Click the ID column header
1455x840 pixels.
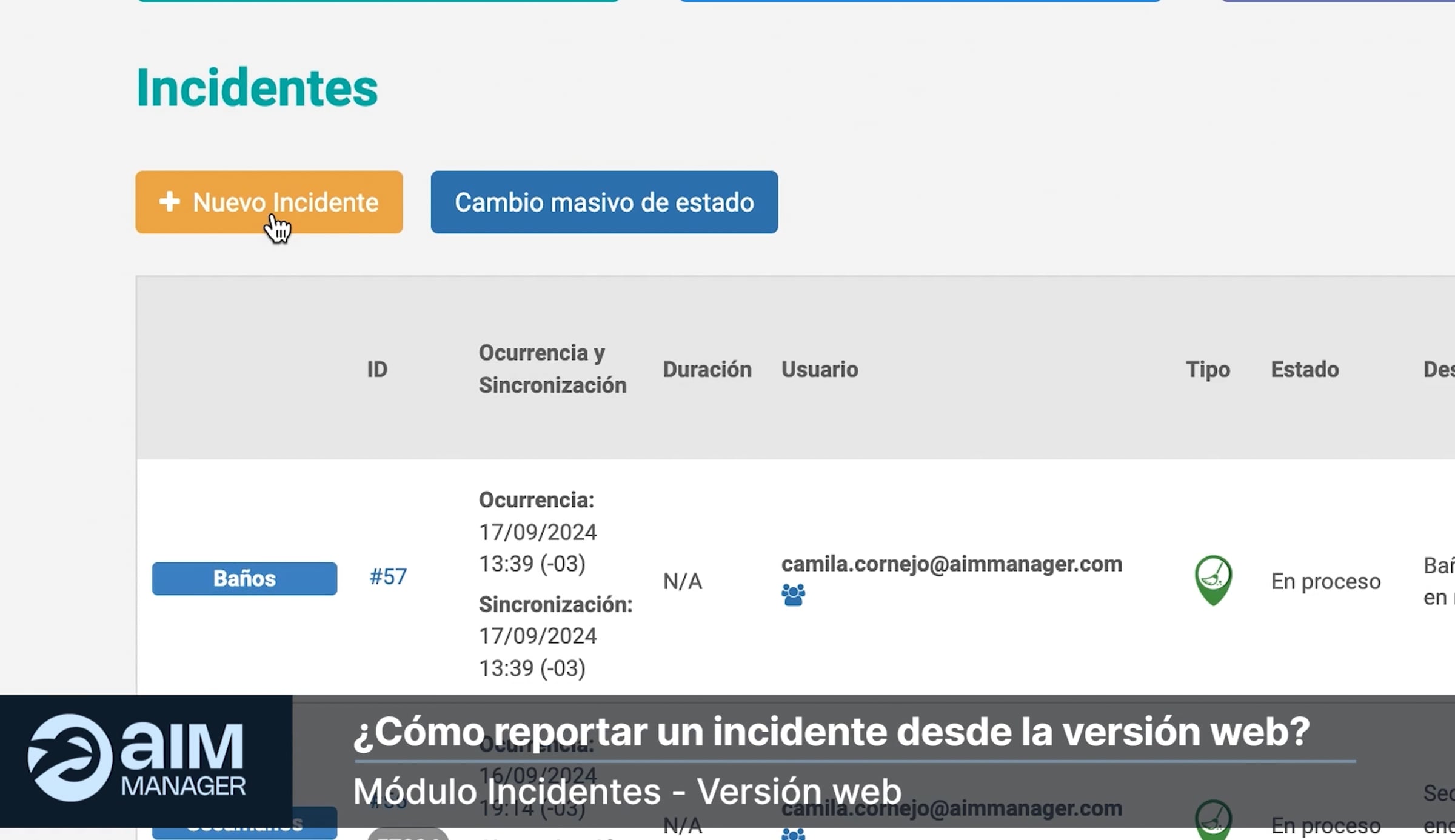(x=377, y=369)
